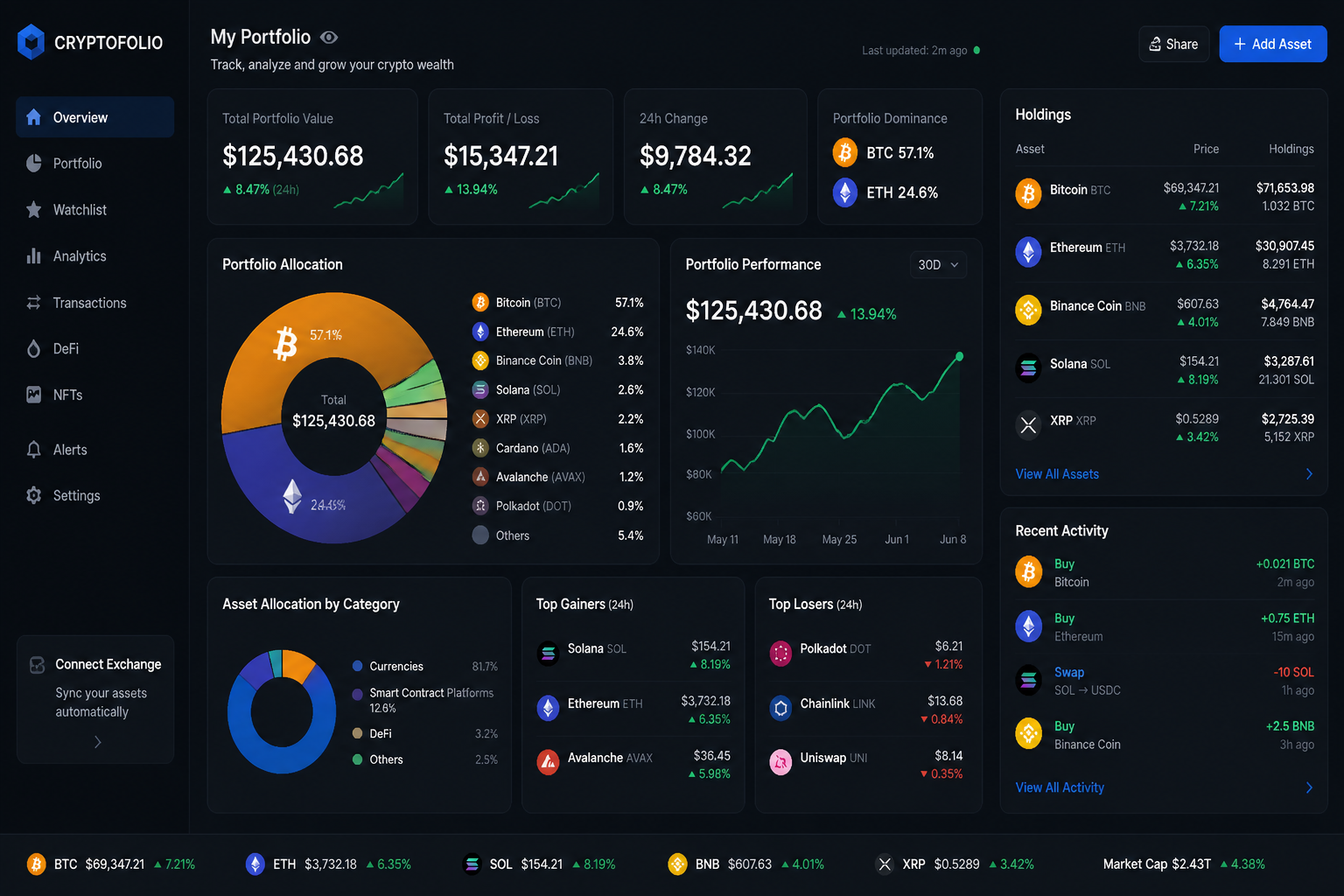
Task: Click the BTC icon in Portfolio Dominance
Action: (844, 152)
